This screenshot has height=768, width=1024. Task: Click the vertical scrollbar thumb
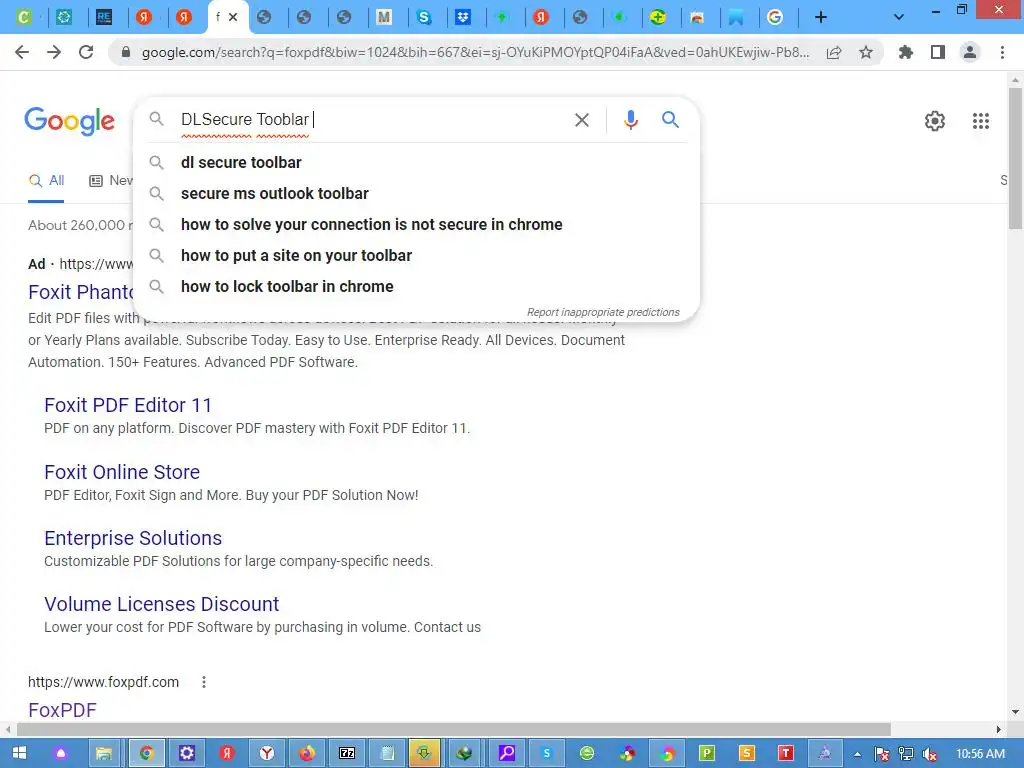click(1015, 159)
